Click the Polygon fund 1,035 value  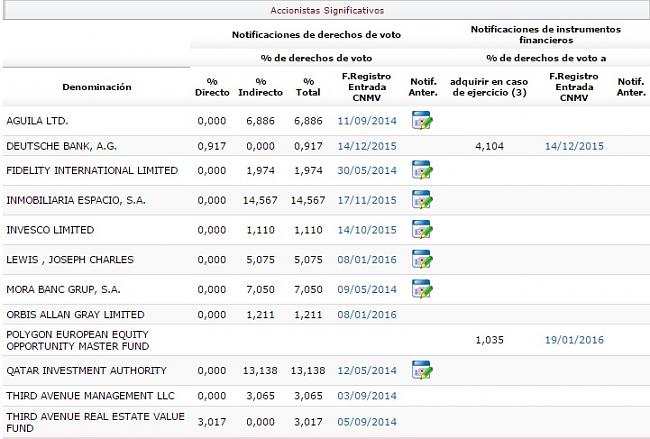(490, 340)
